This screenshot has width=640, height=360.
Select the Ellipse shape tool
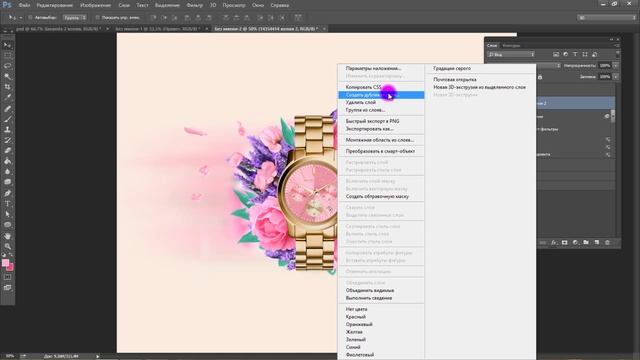click(7, 225)
